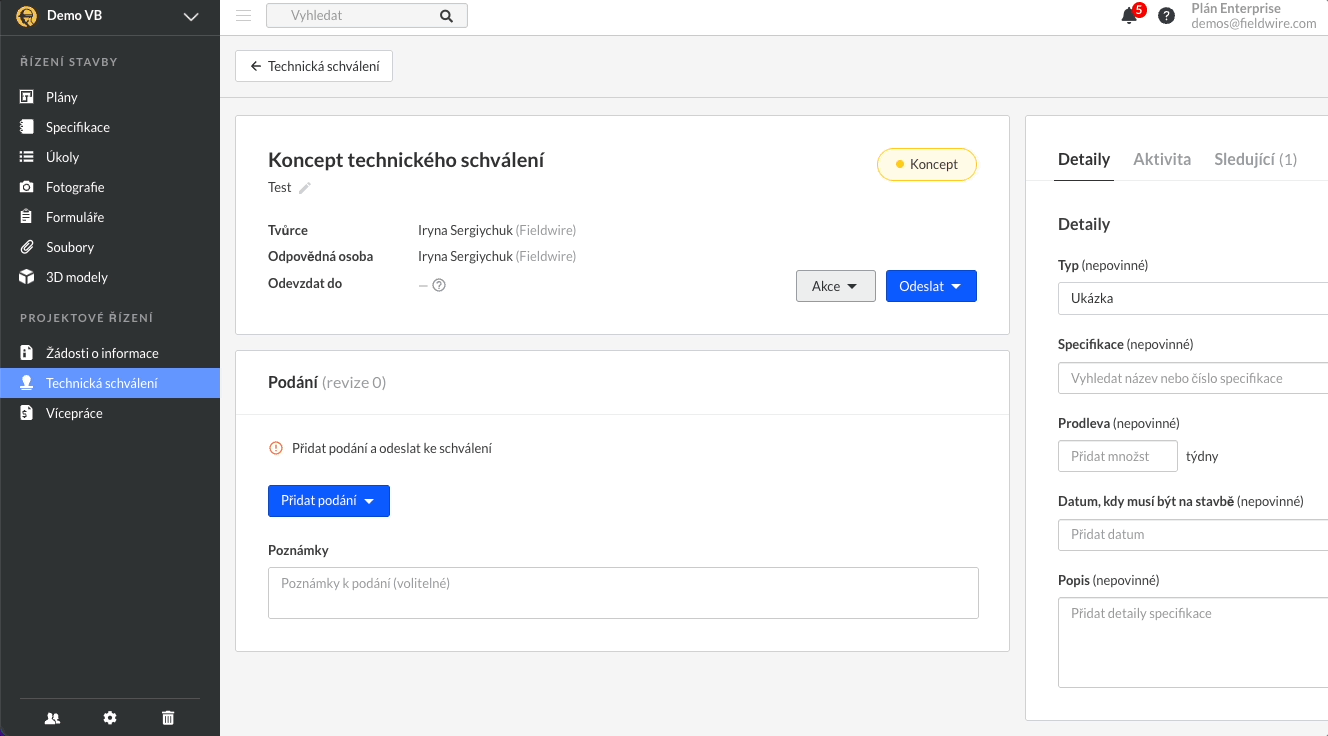Click the Demo VB project logo
This screenshot has width=1328, height=736.
pos(27,16)
